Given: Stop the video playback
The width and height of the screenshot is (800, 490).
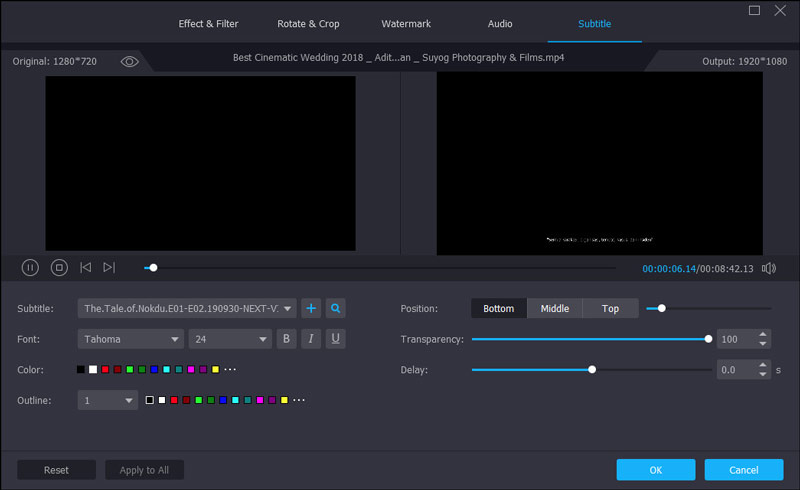Looking at the screenshot, I should point(59,268).
